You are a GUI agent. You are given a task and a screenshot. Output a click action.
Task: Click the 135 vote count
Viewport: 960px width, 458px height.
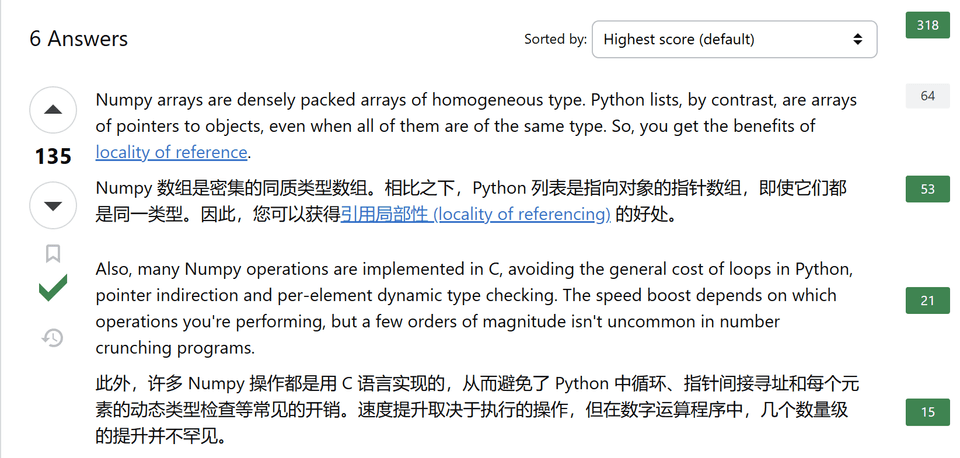(53, 157)
